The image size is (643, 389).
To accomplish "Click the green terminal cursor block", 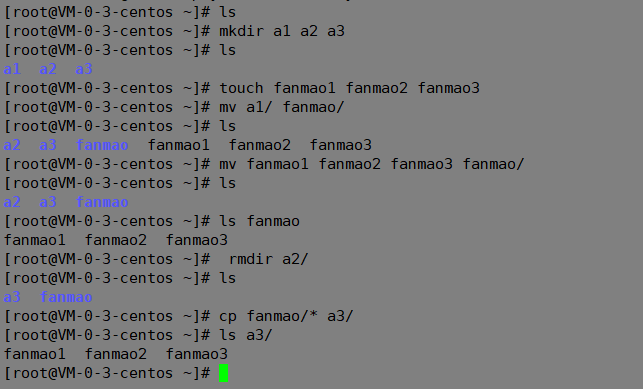I will (x=223, y=373).
